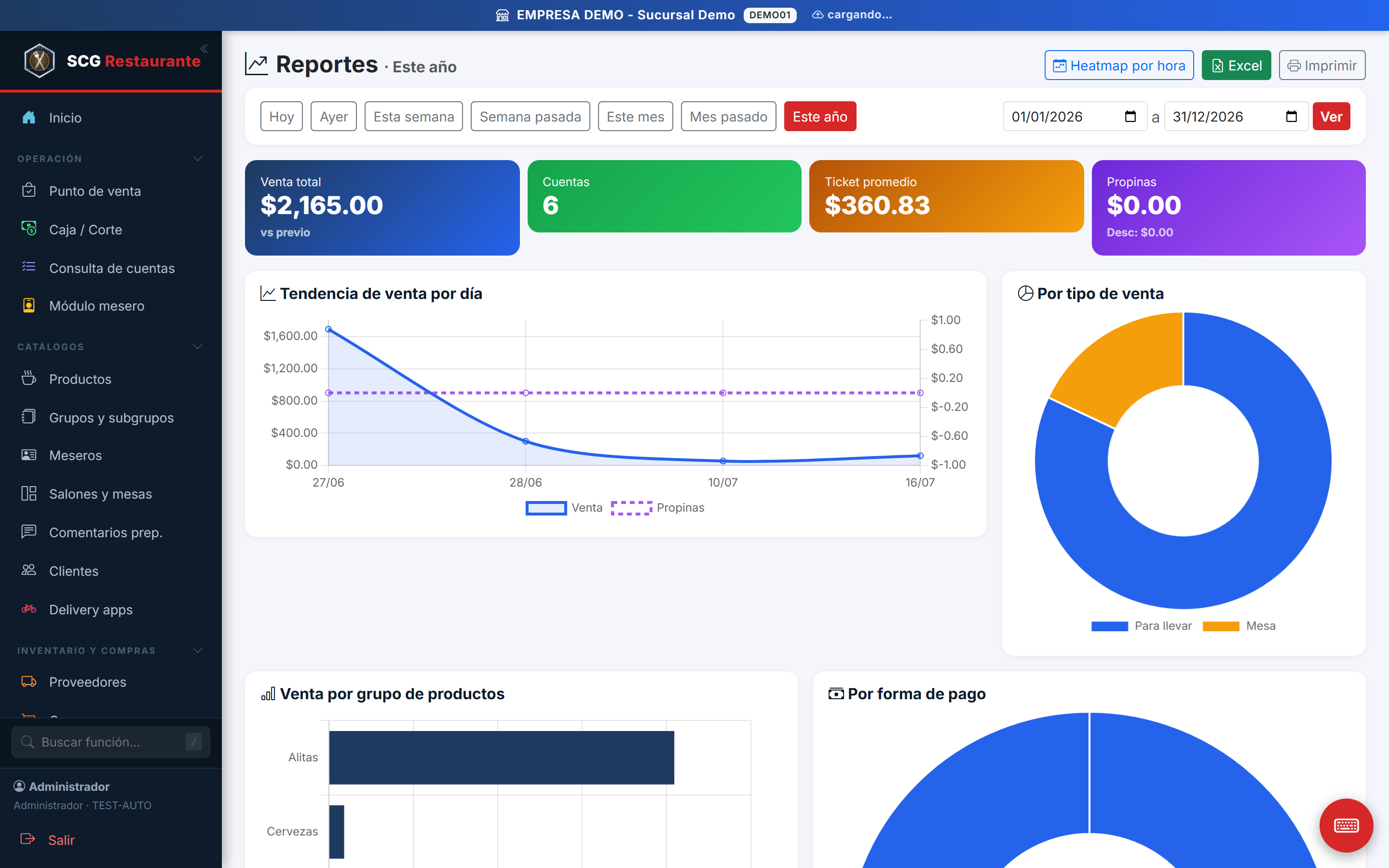Click the end date field 31/12/2026
Screen dimensions: 1389x868
[x=1236, y=117]
